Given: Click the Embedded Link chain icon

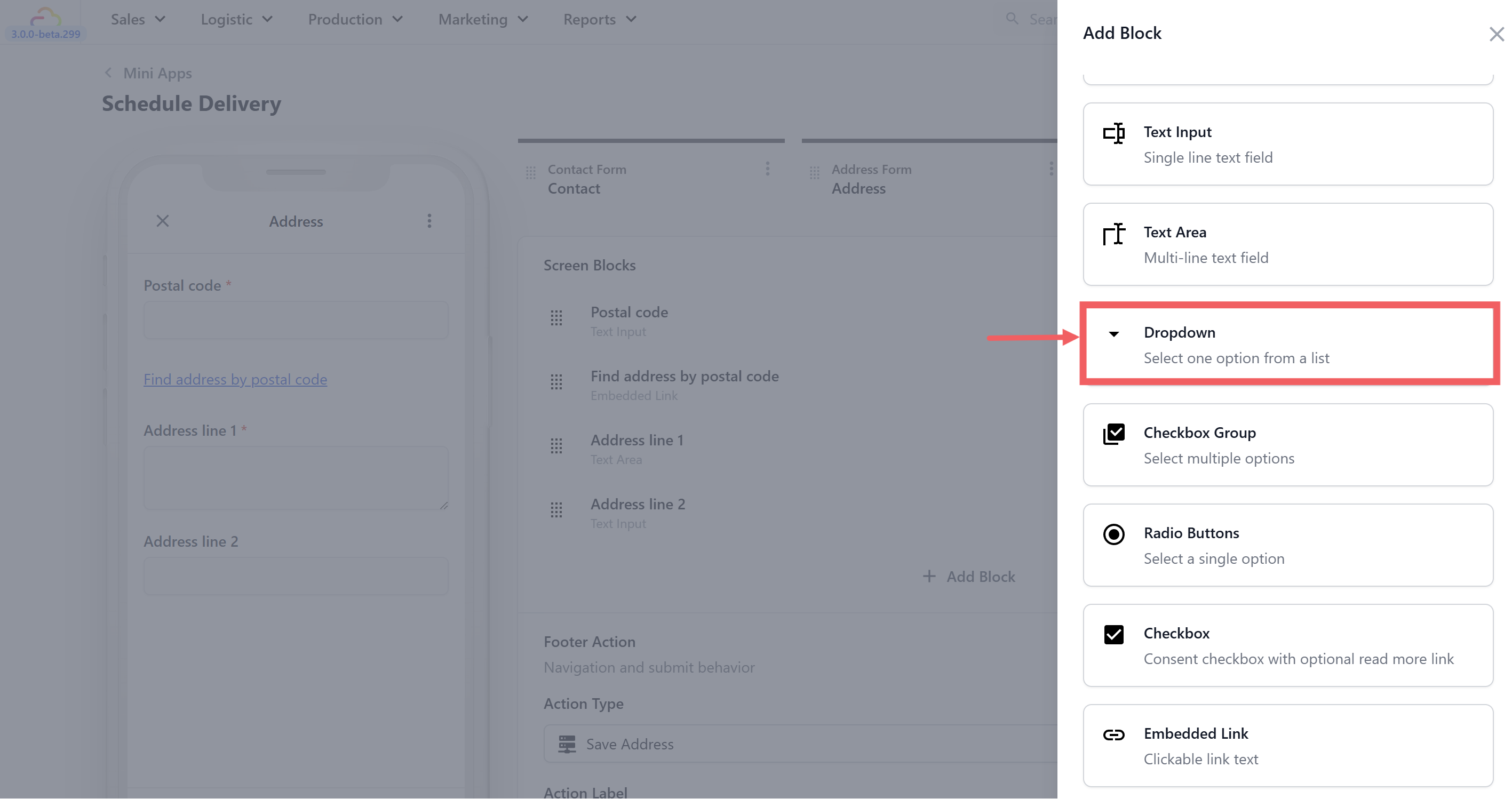Looking at the screenshot, I should (x=1113, y=734).
